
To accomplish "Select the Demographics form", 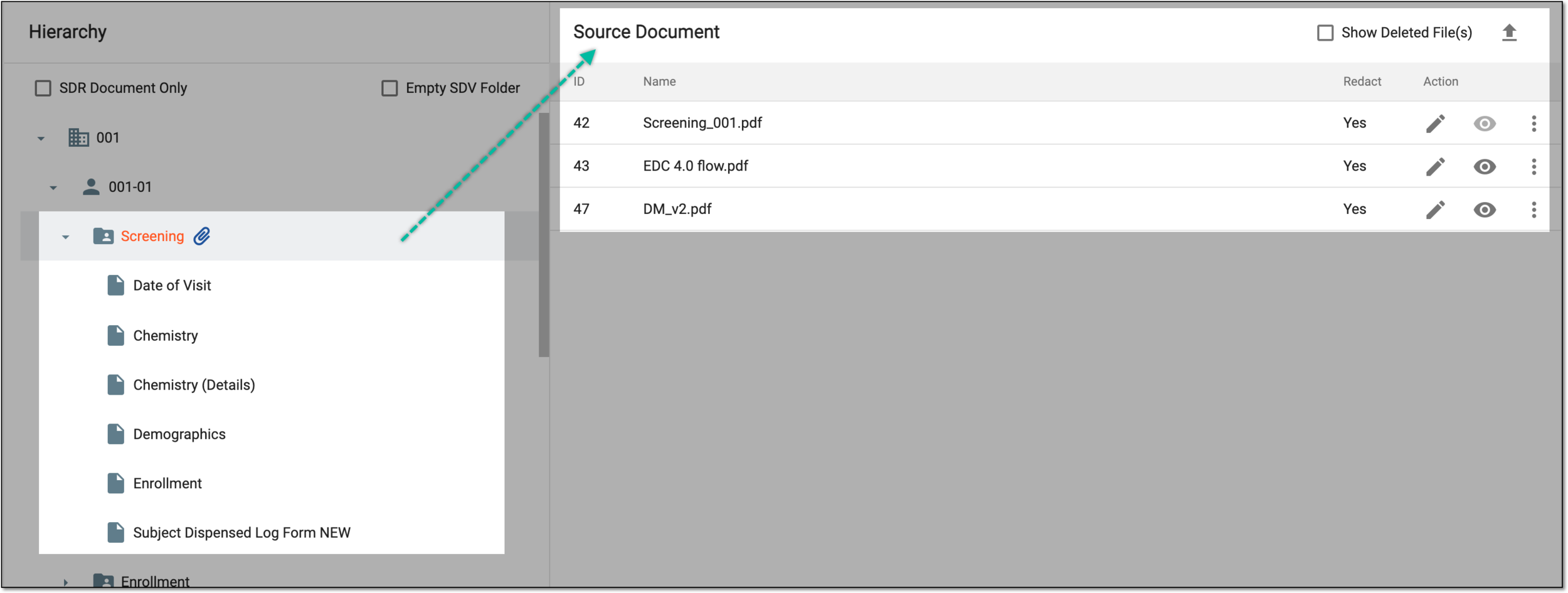I will pos(179,434).
